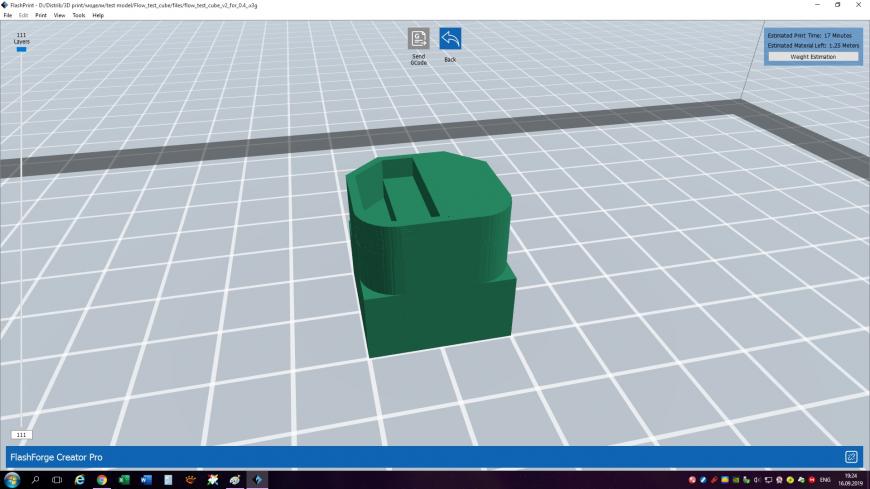
Task: Open the Print menu
Action: pyautogui.click(x=41, y=16)
